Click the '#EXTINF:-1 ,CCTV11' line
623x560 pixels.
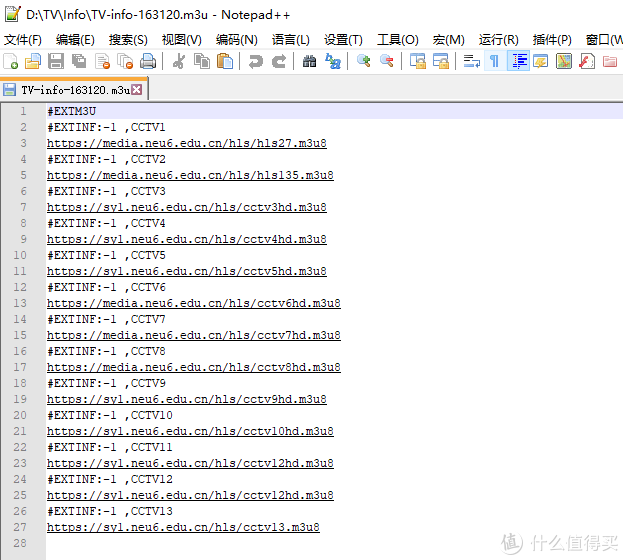click(110, 447)
